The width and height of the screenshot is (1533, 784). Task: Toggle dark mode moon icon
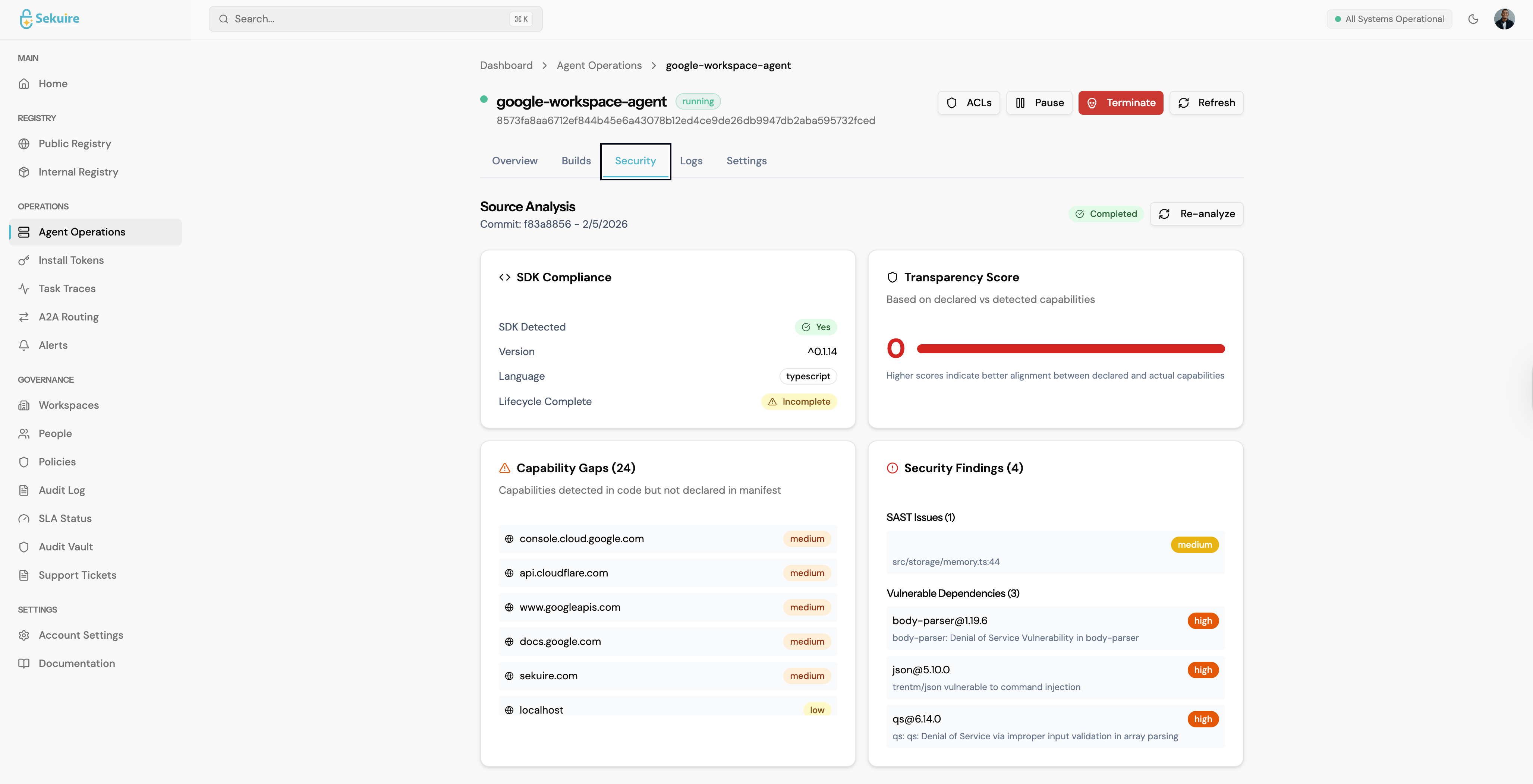pos(1473,19)
